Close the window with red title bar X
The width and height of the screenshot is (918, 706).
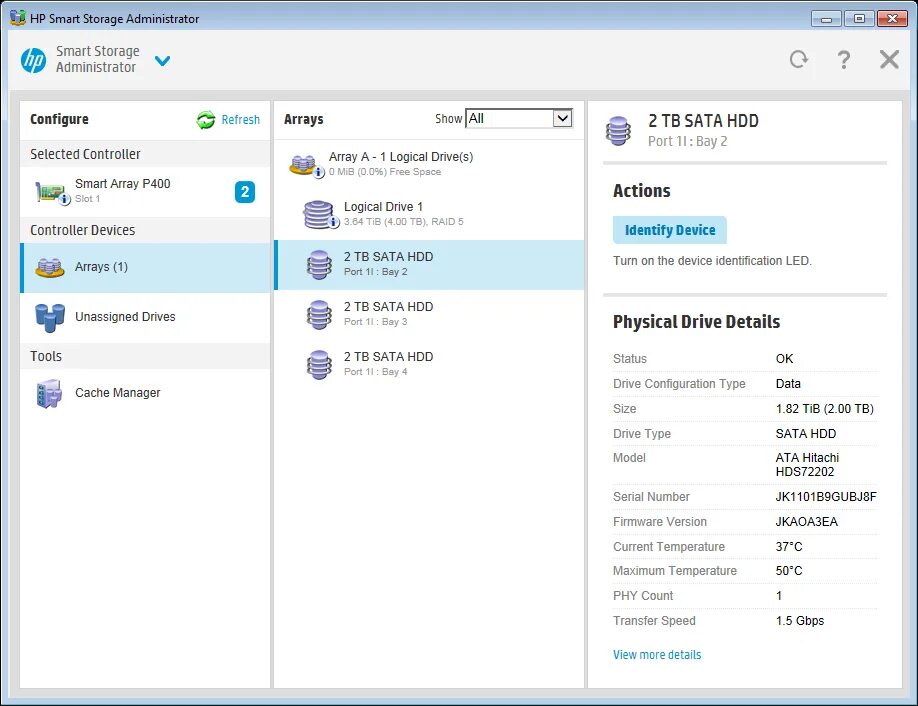point(892,19)
